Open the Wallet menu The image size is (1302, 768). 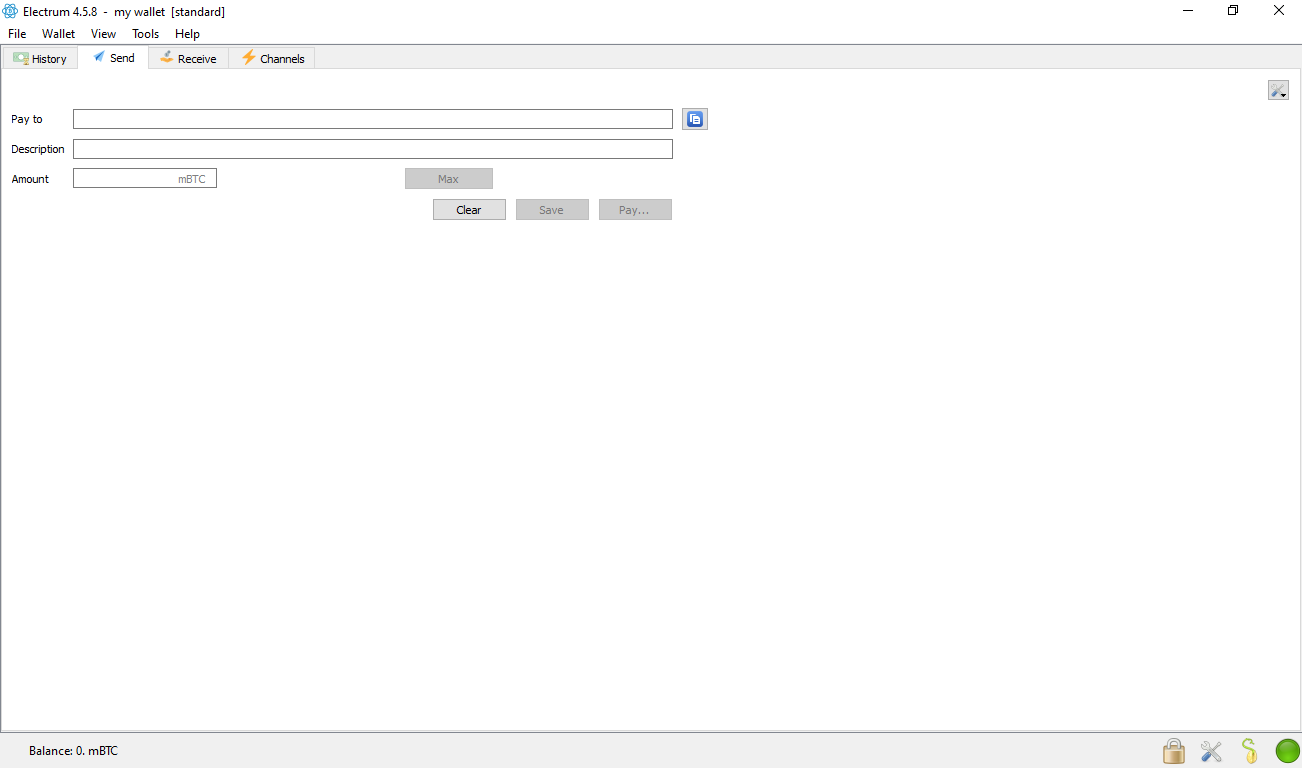tap(58, 34)
